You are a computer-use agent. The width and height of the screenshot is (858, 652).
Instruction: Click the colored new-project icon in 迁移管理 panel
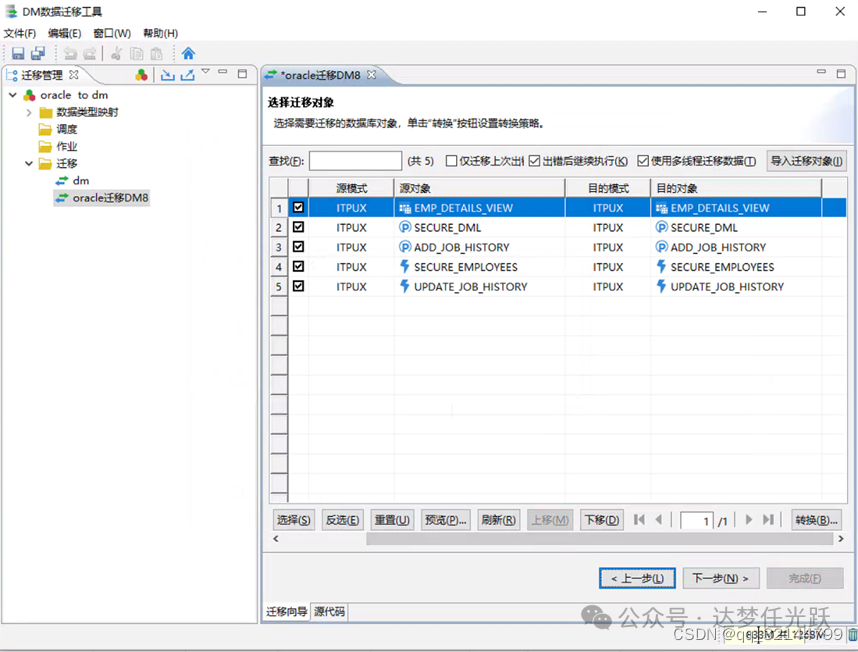(141, 74)
